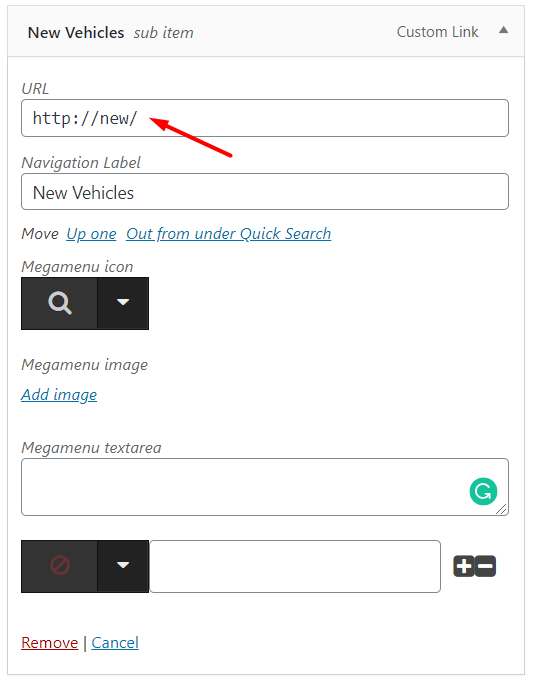Click the minus icon to remove row
The width and height of the screenshot is (533, 680).
(485, 566)
